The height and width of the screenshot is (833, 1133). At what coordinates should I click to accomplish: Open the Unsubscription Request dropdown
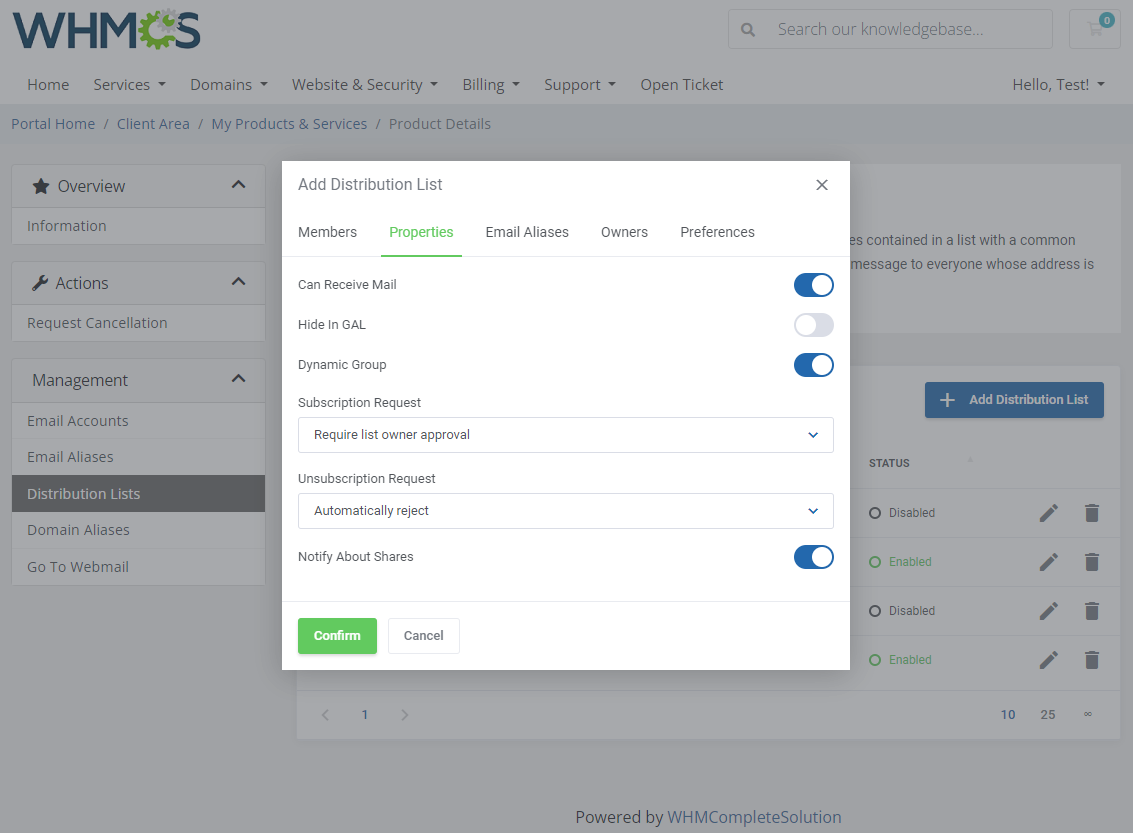(x=565, y=511)
